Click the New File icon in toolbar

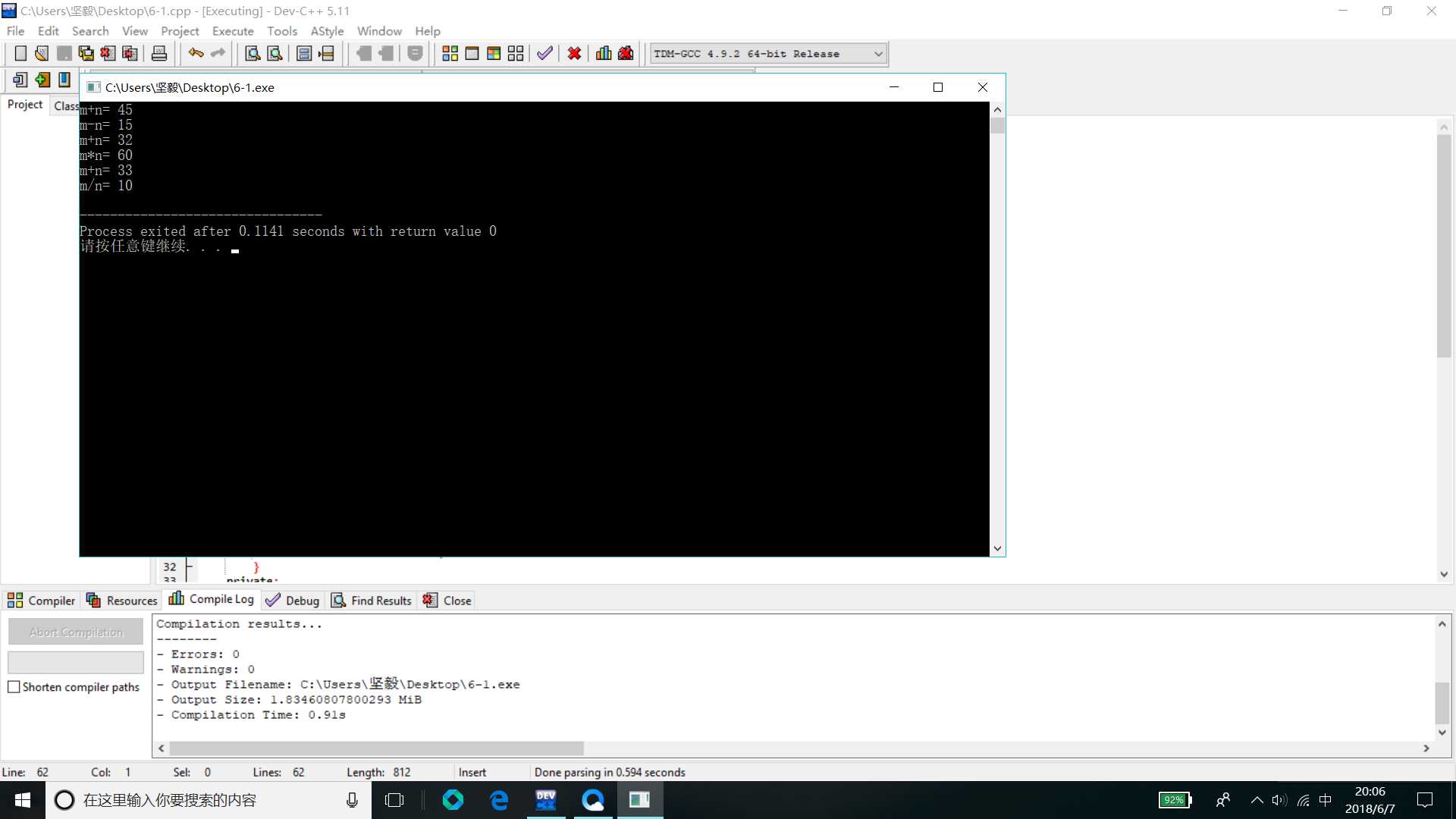pos(19,53)
